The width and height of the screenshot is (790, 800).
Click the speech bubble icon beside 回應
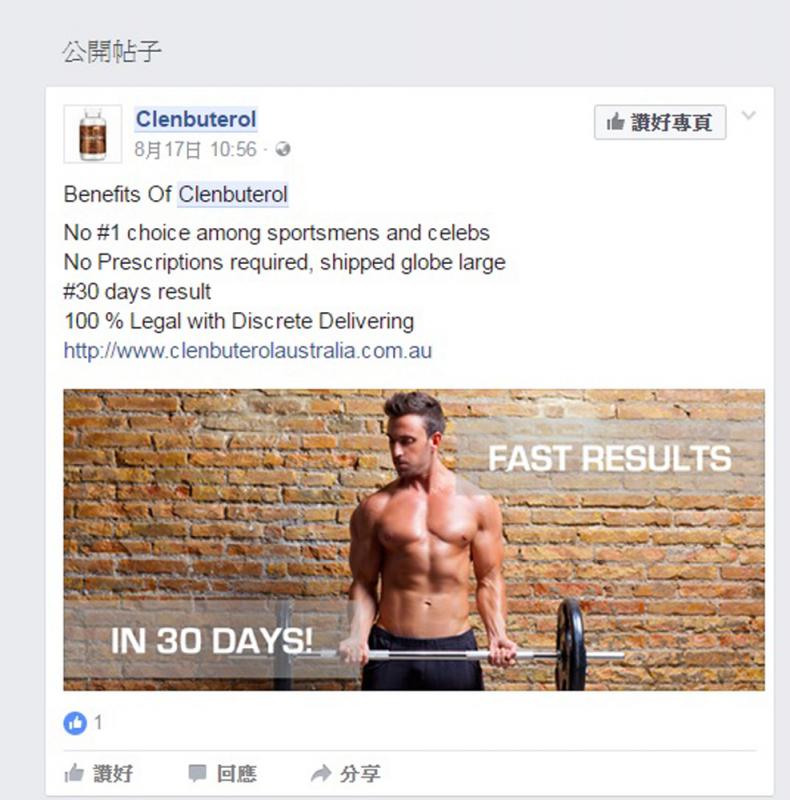click(197, 773)
